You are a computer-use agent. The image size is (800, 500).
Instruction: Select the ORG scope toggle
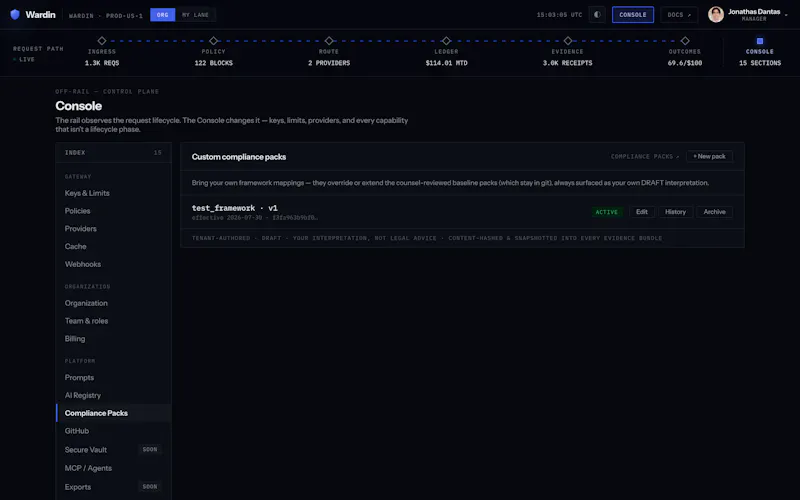163,15
